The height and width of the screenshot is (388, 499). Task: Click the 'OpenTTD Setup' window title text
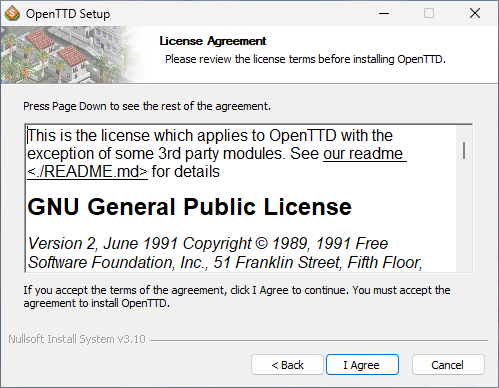(68, 14)
